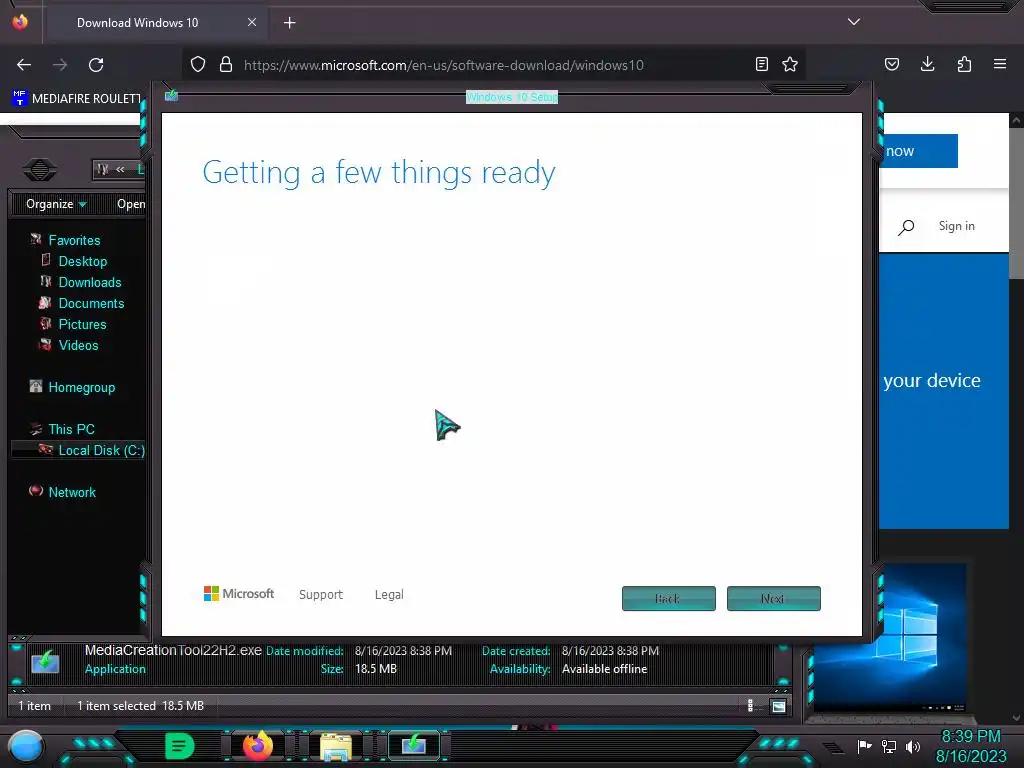Screen dimensions: 1024x768
Task: Open the green notes app on taskbar
Action: click(180, 745)
